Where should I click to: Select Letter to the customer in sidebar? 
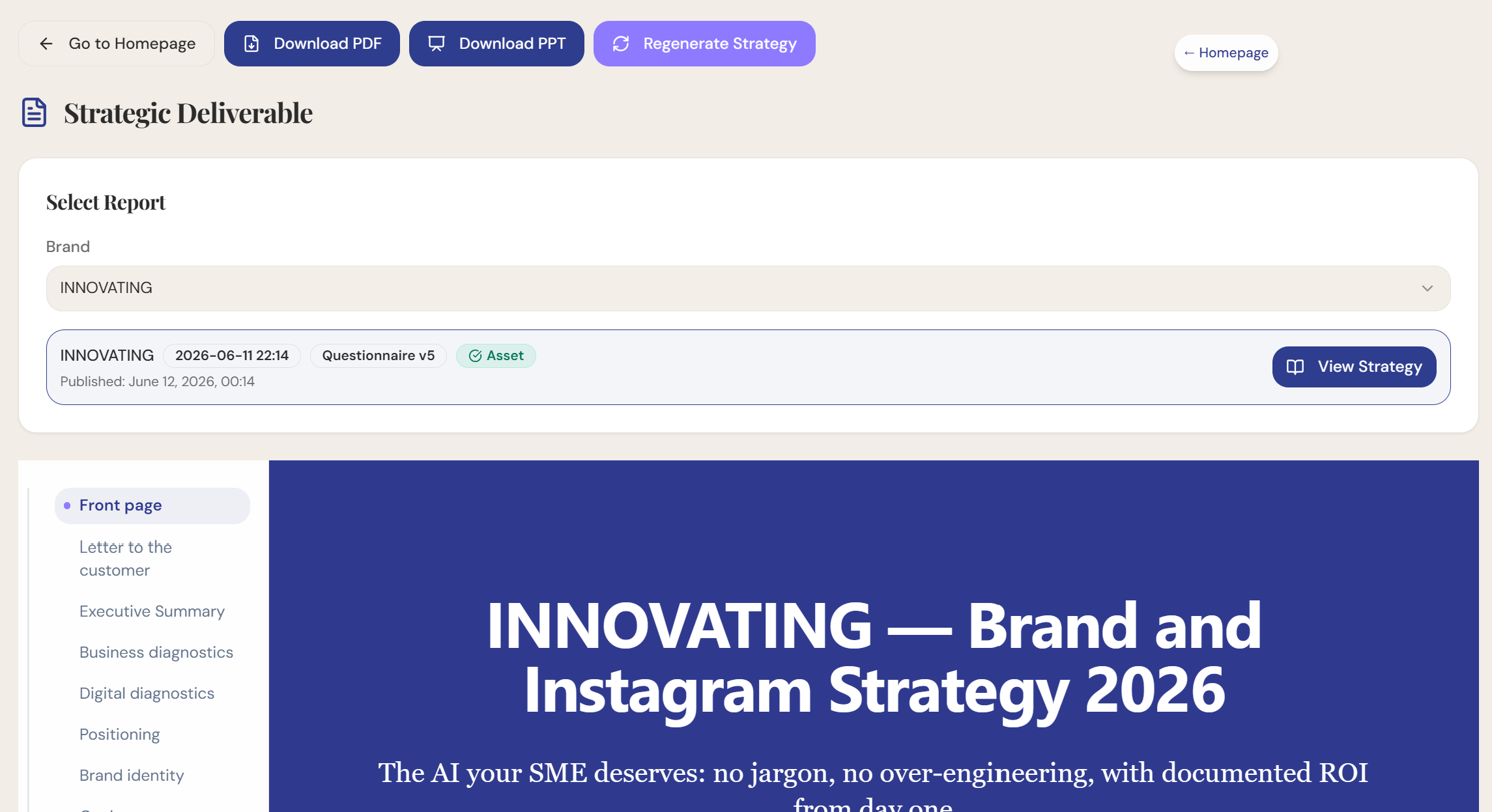(x=126, y=559)
